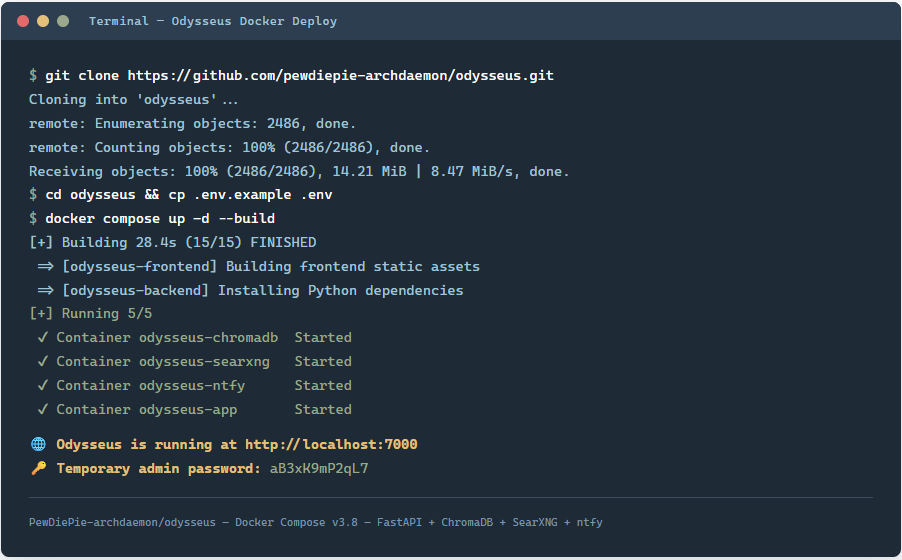Click the arrow before the [odysseus-frontend] line

tap(45, 266)
